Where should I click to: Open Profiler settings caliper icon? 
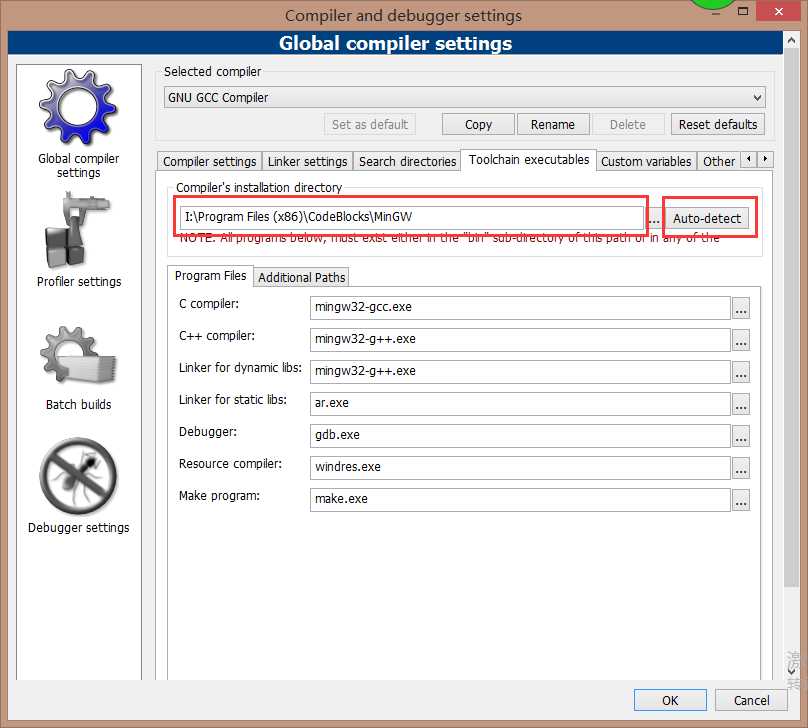(78, 230)
